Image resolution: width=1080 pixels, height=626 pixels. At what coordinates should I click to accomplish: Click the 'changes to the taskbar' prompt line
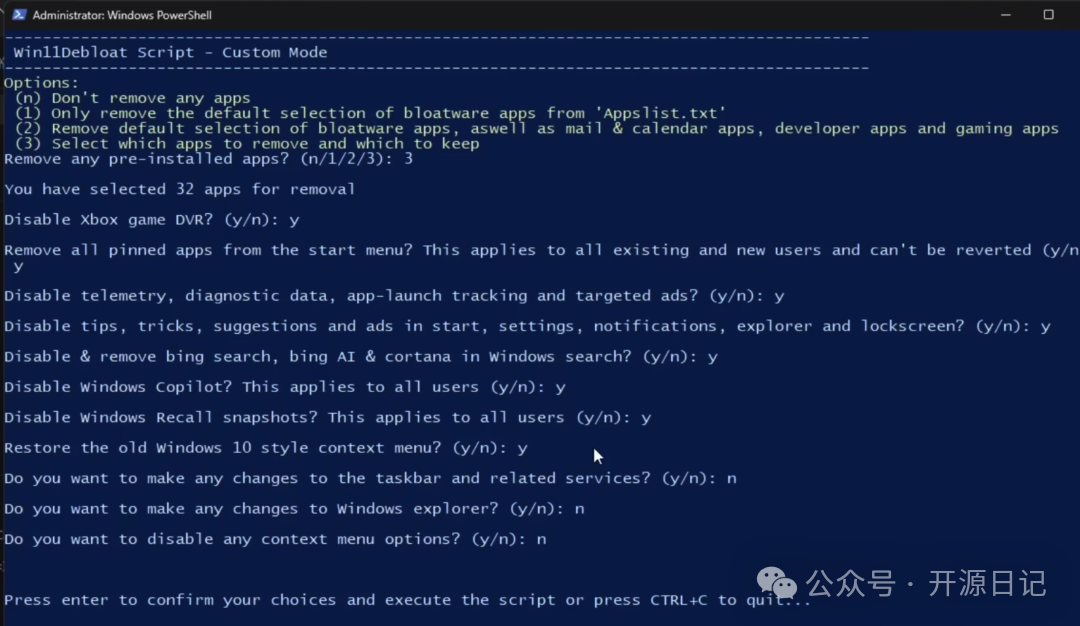(x=370, y=478)
